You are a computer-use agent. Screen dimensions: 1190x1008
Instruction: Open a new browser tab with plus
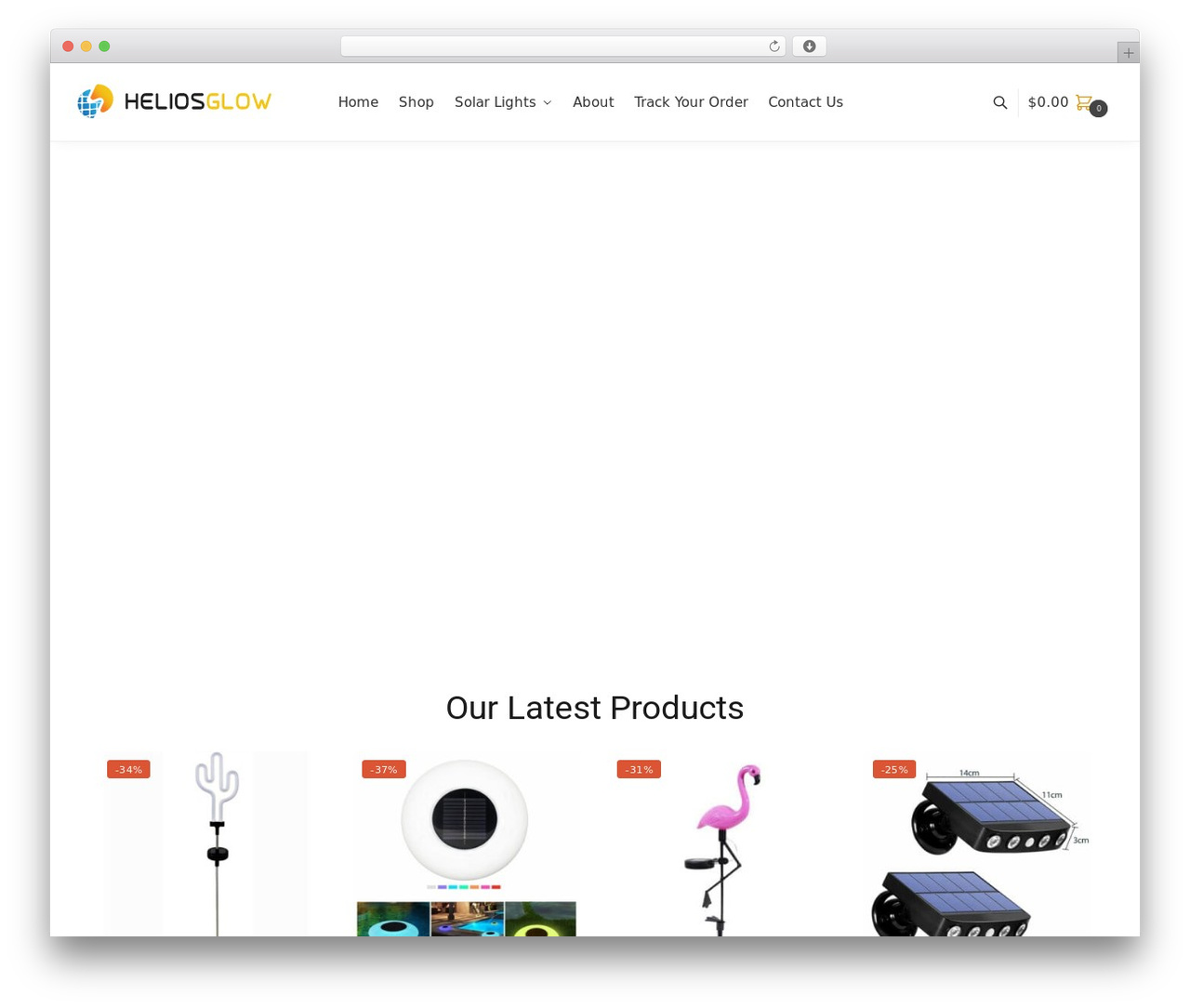(x=1128, y=53)
